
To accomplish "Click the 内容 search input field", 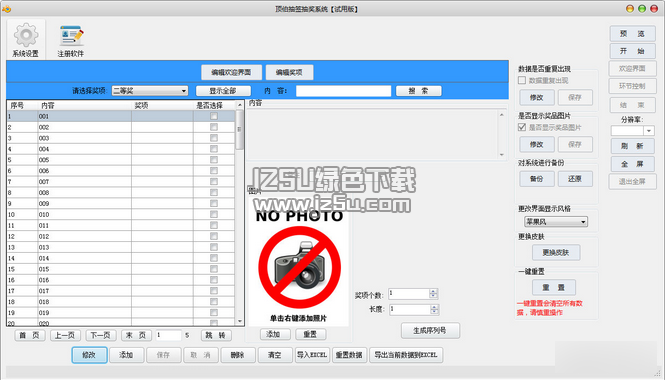I will pyautogui.click(x=343, y=91).
